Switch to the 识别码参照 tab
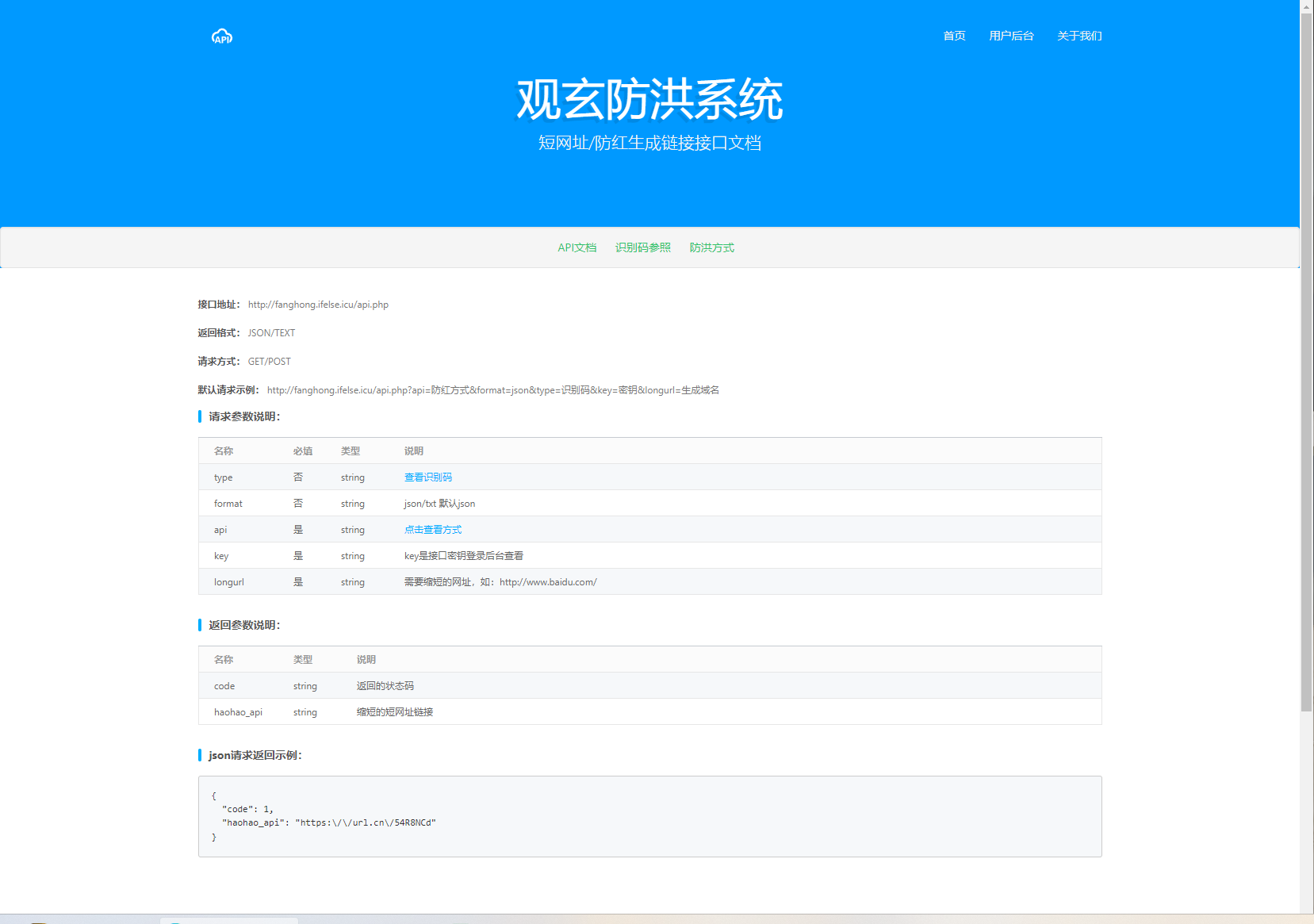This screenshot has width=1314, height=924. point(642,247)
